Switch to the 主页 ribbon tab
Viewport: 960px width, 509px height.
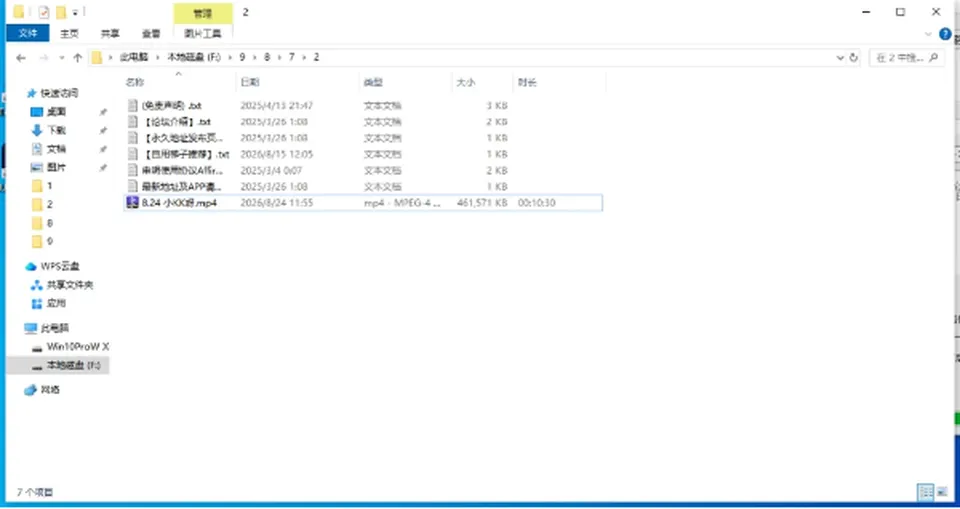pos(69,34)
